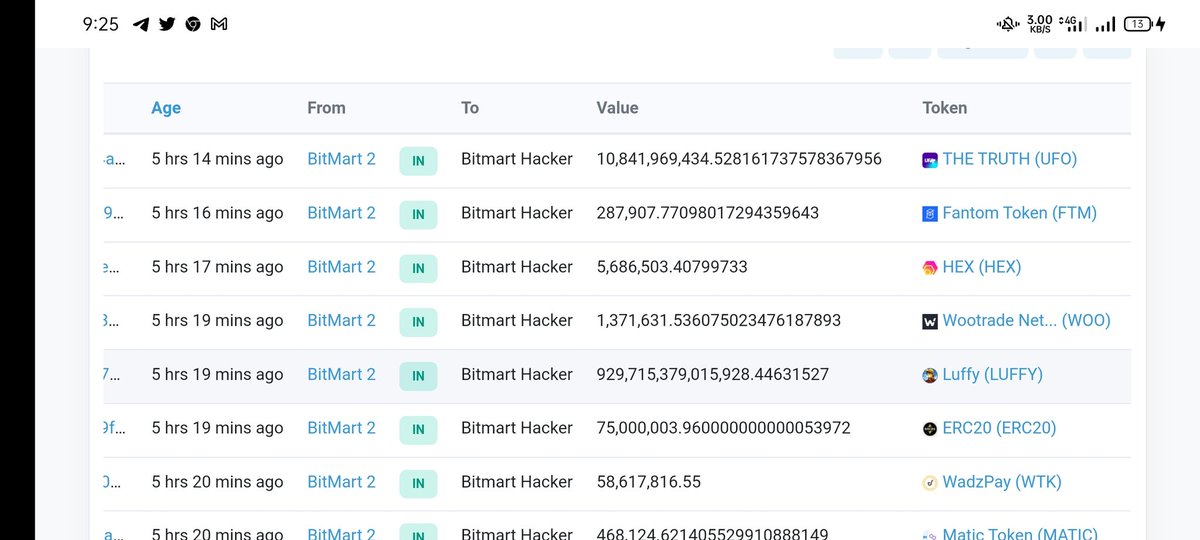Open Luffy (LUFFY) token link
The width and height of the screenshot is (1200, 540).
993,375
